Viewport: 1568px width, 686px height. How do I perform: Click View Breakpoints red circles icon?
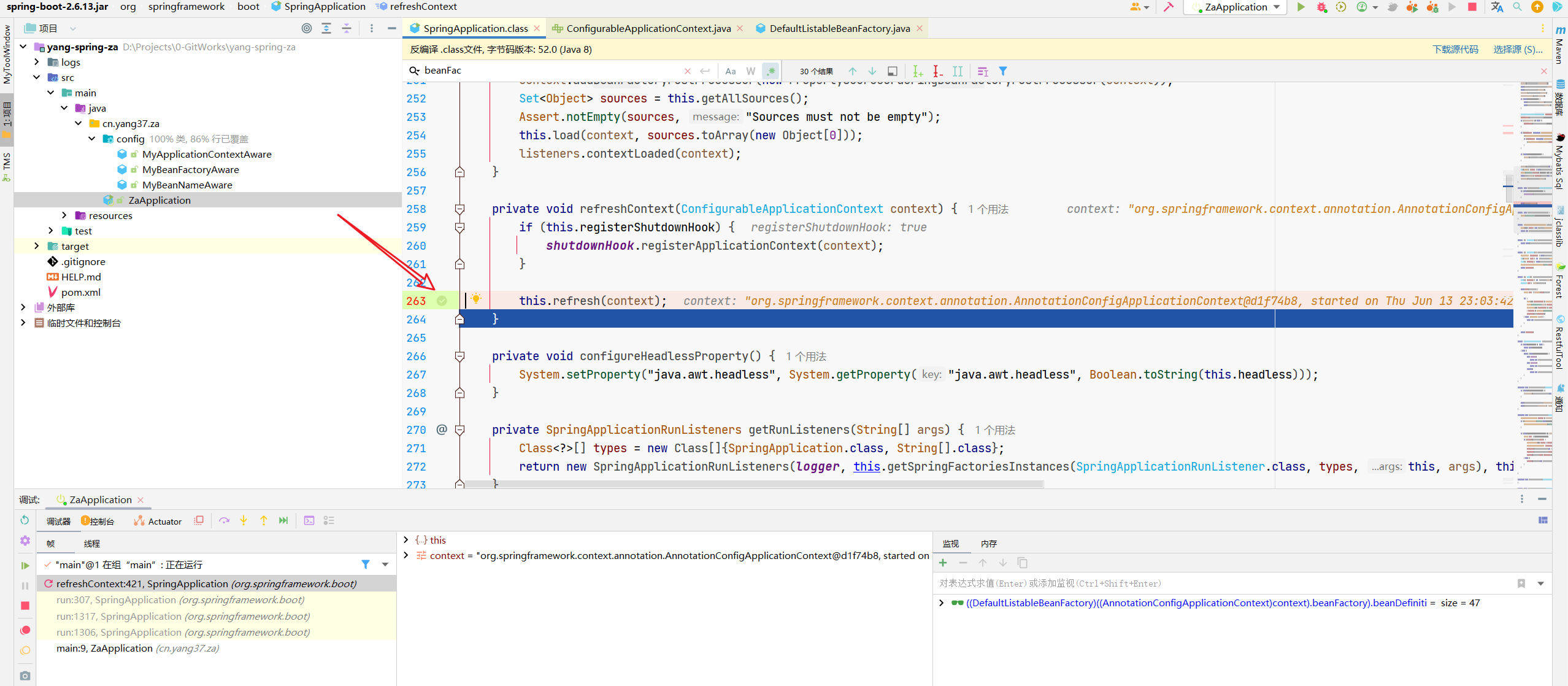[x=25, y=630]
